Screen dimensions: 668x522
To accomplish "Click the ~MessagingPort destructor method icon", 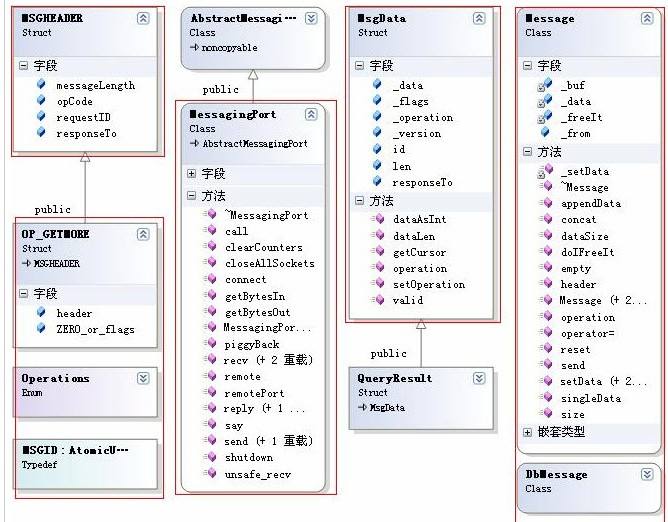I will pyautogui.click(x=210, y=214).
